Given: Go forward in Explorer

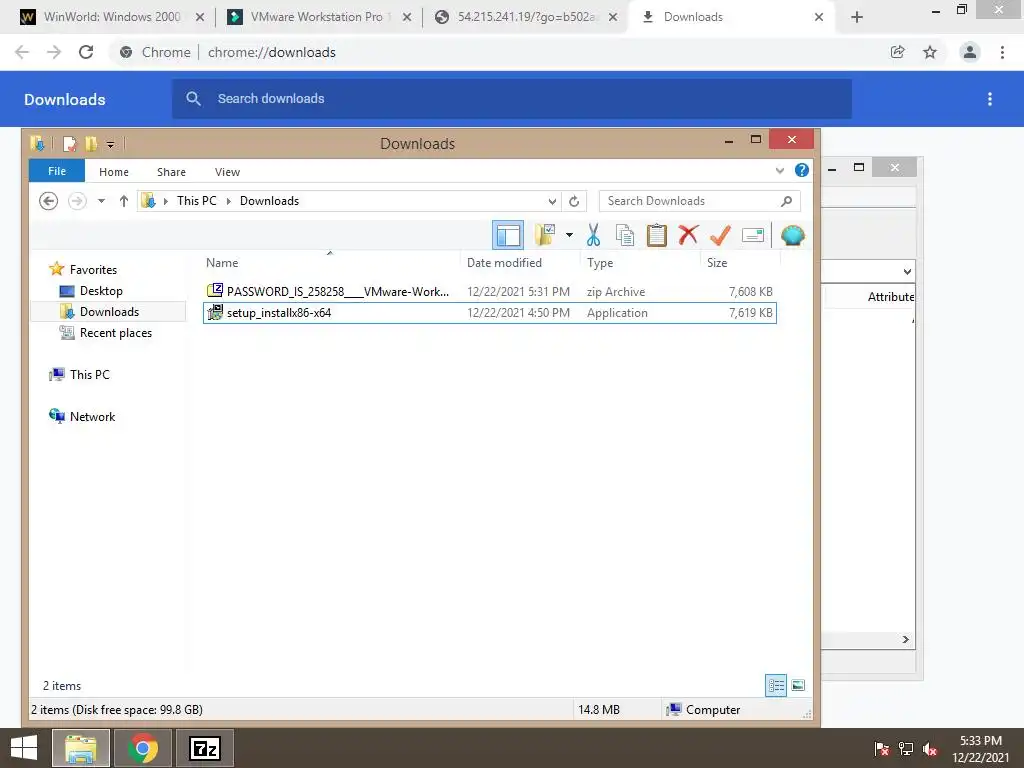Looking at the screenshot, I should (77, 201).
